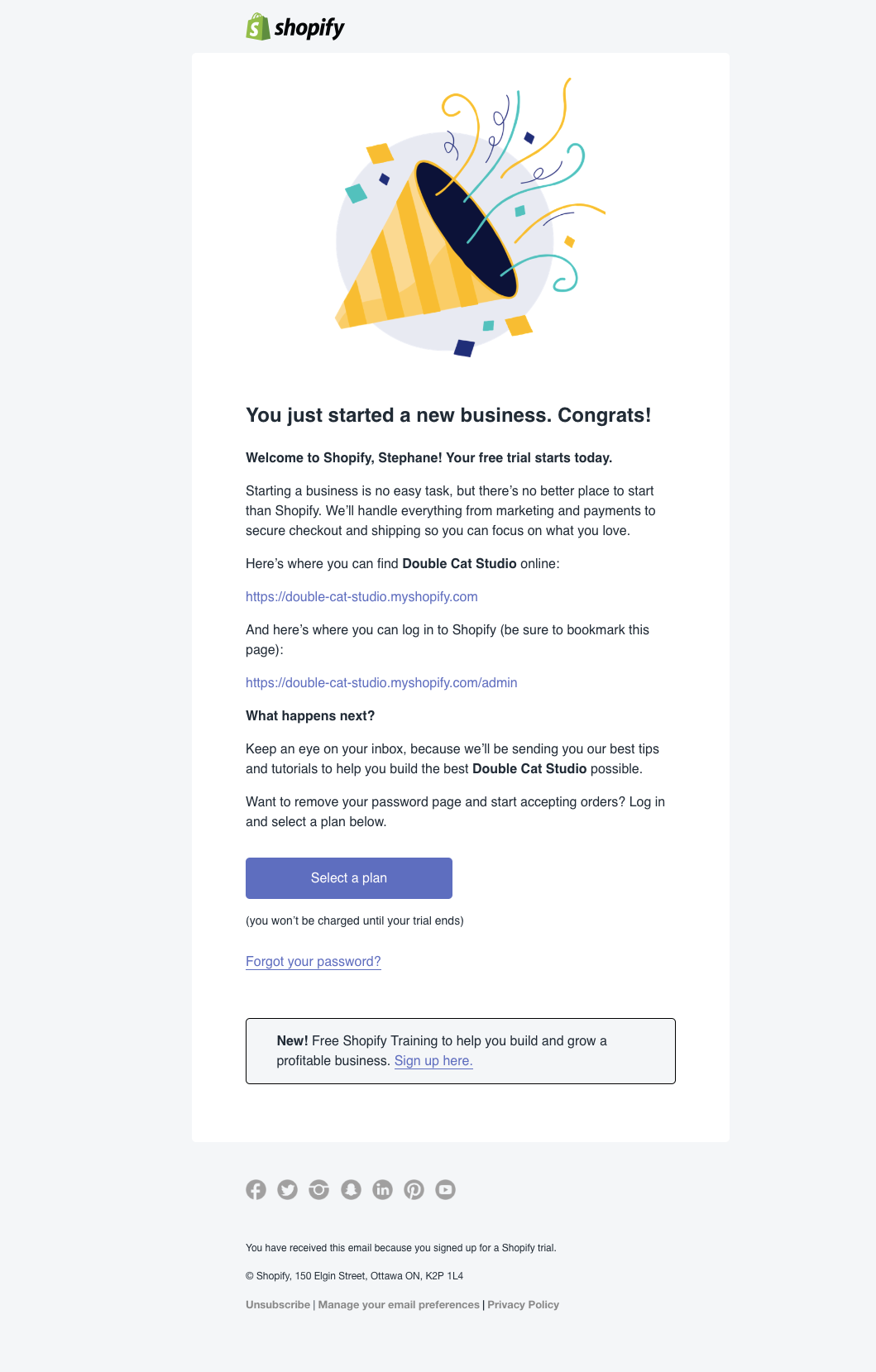Click the Shopify address line in footer
This screenshot has height=1372, width=876.
pyautogui.click(x=355, y=1276)
